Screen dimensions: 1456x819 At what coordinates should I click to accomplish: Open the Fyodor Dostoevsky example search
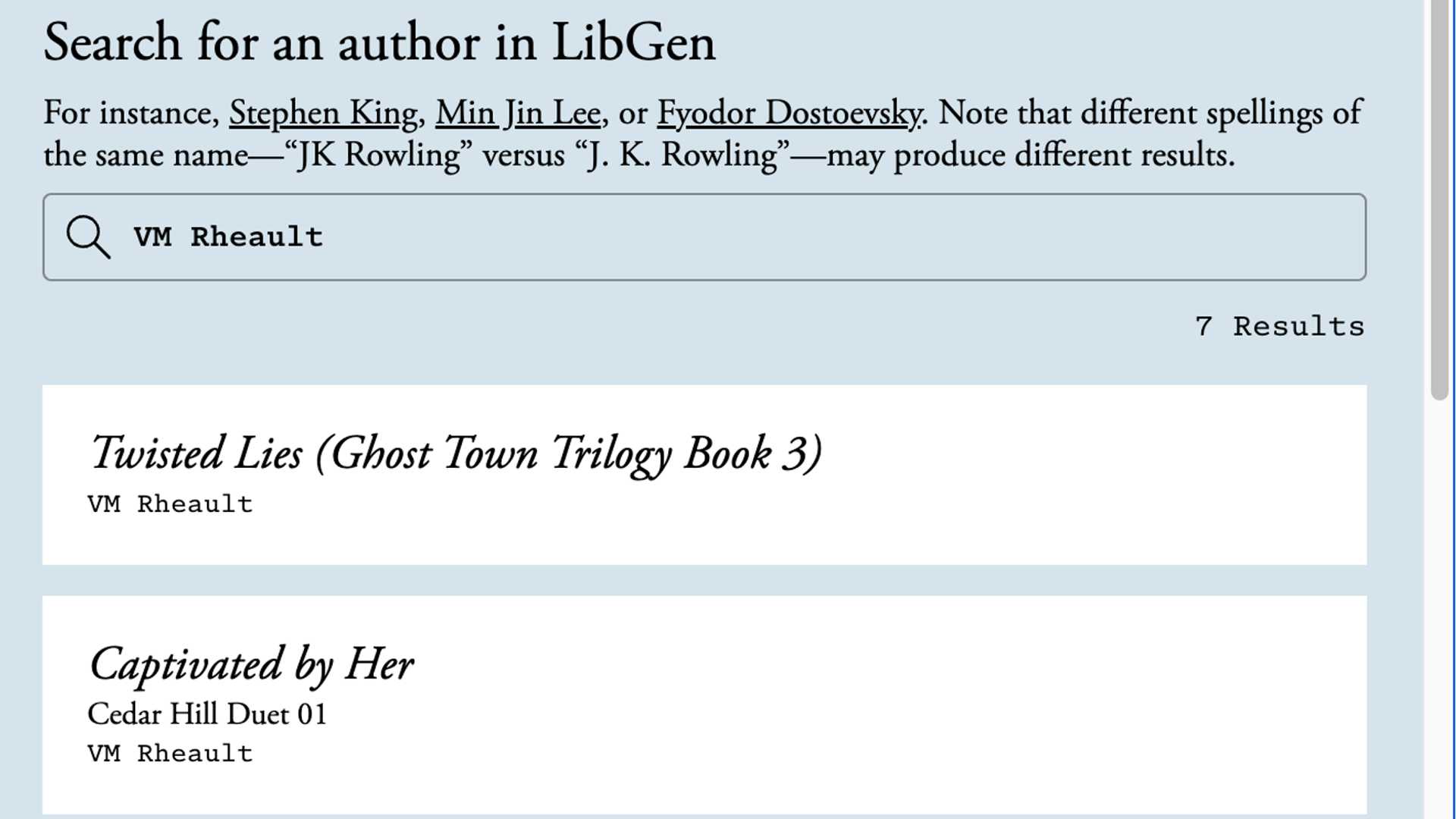[789, 112]
